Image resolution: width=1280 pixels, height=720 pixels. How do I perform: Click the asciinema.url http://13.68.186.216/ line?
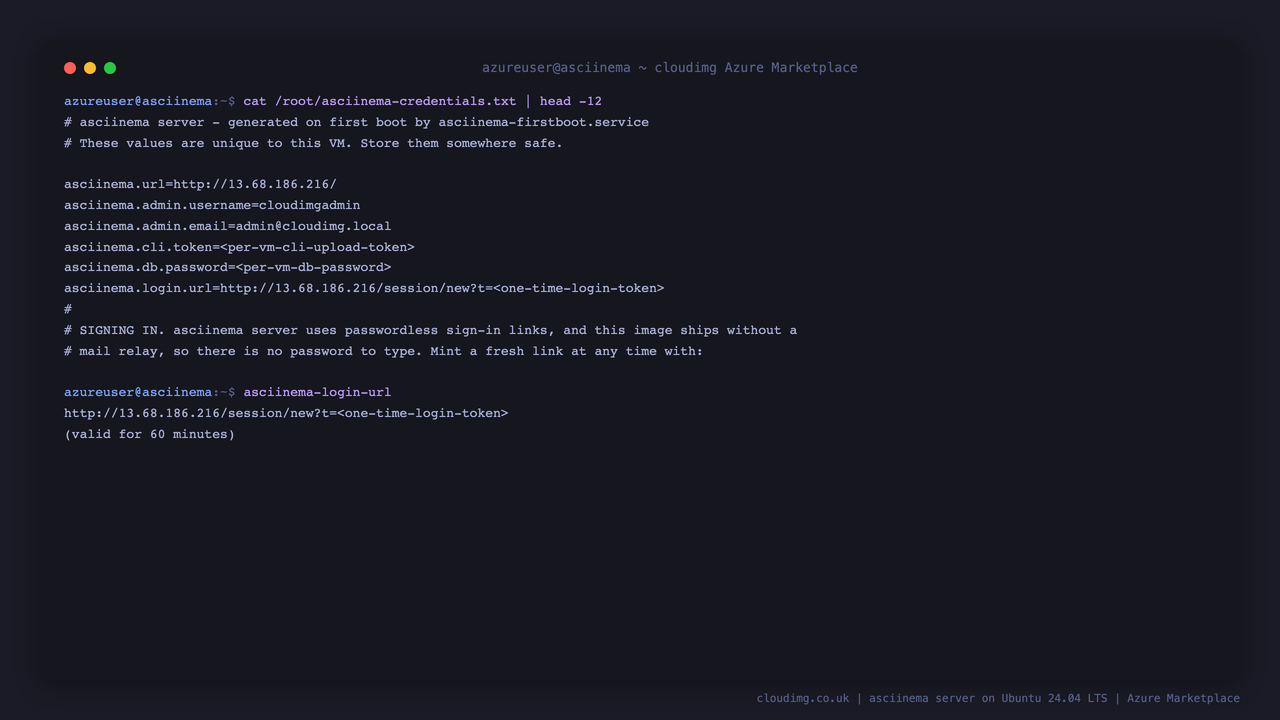(x=200, y=184)
